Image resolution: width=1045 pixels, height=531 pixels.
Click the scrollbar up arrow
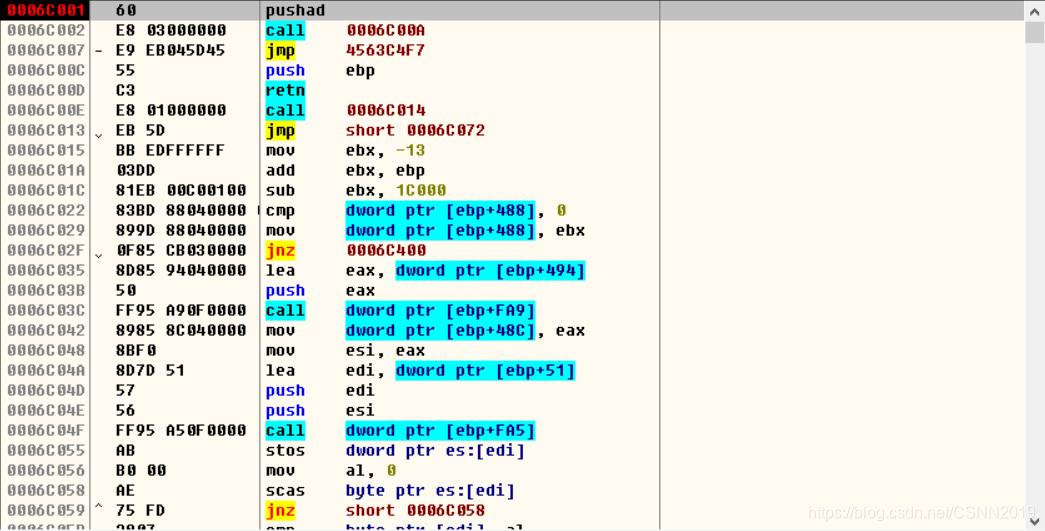tap(1034, 10)
